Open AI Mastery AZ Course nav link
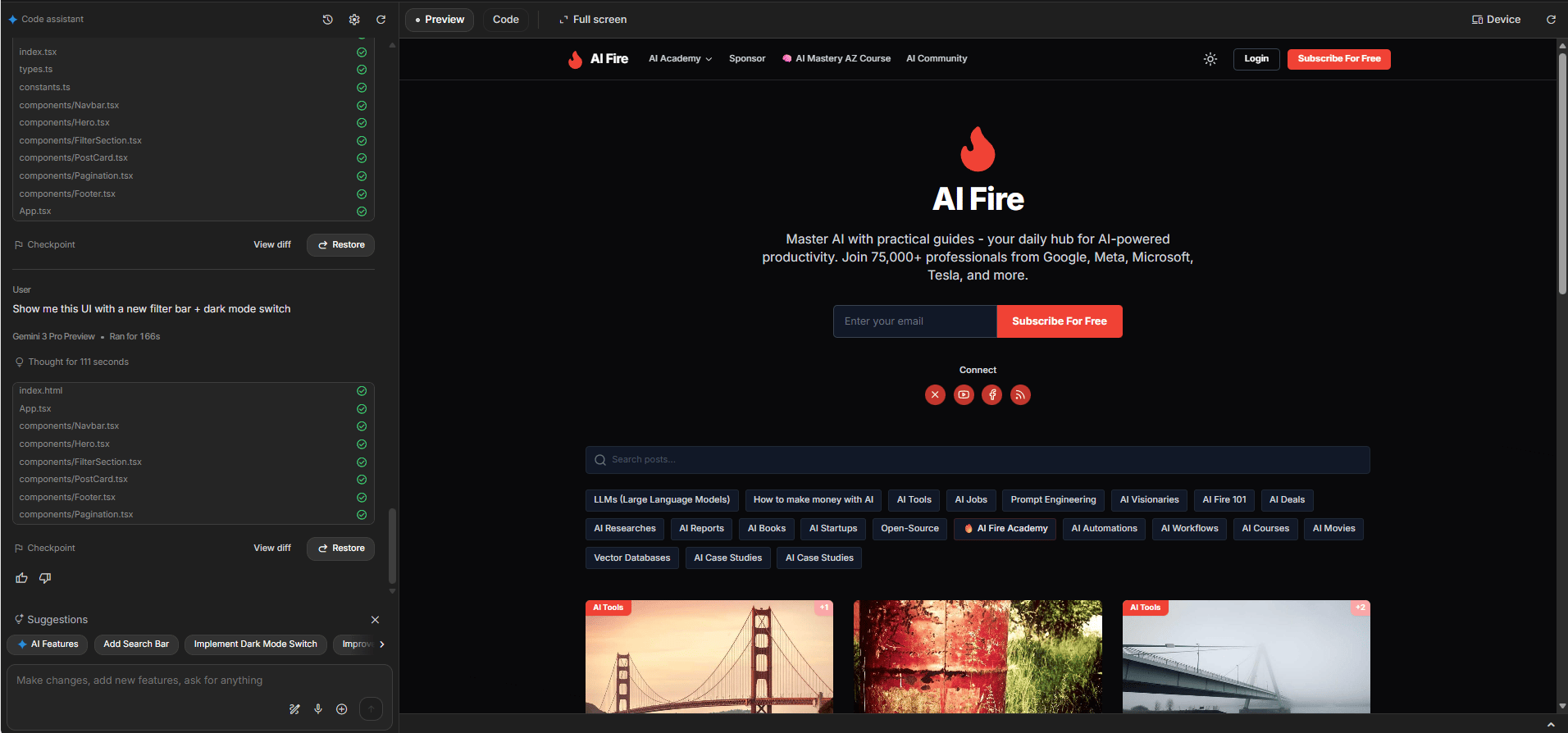This screenshot has height=733, width=1568. (x=836, y=59)
